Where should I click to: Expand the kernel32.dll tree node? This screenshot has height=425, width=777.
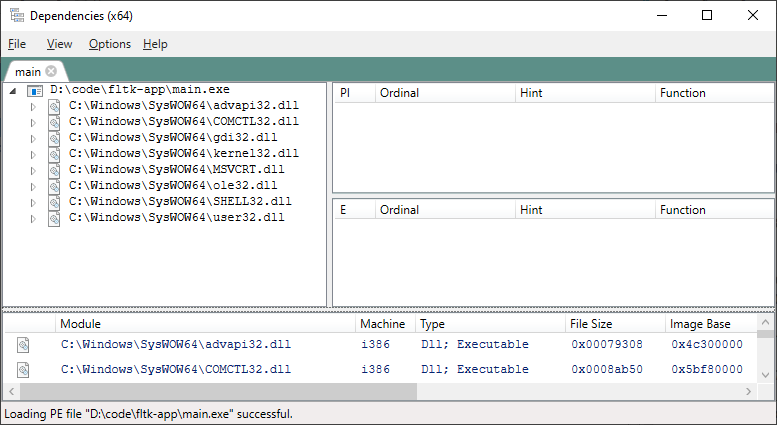[33, 154]
